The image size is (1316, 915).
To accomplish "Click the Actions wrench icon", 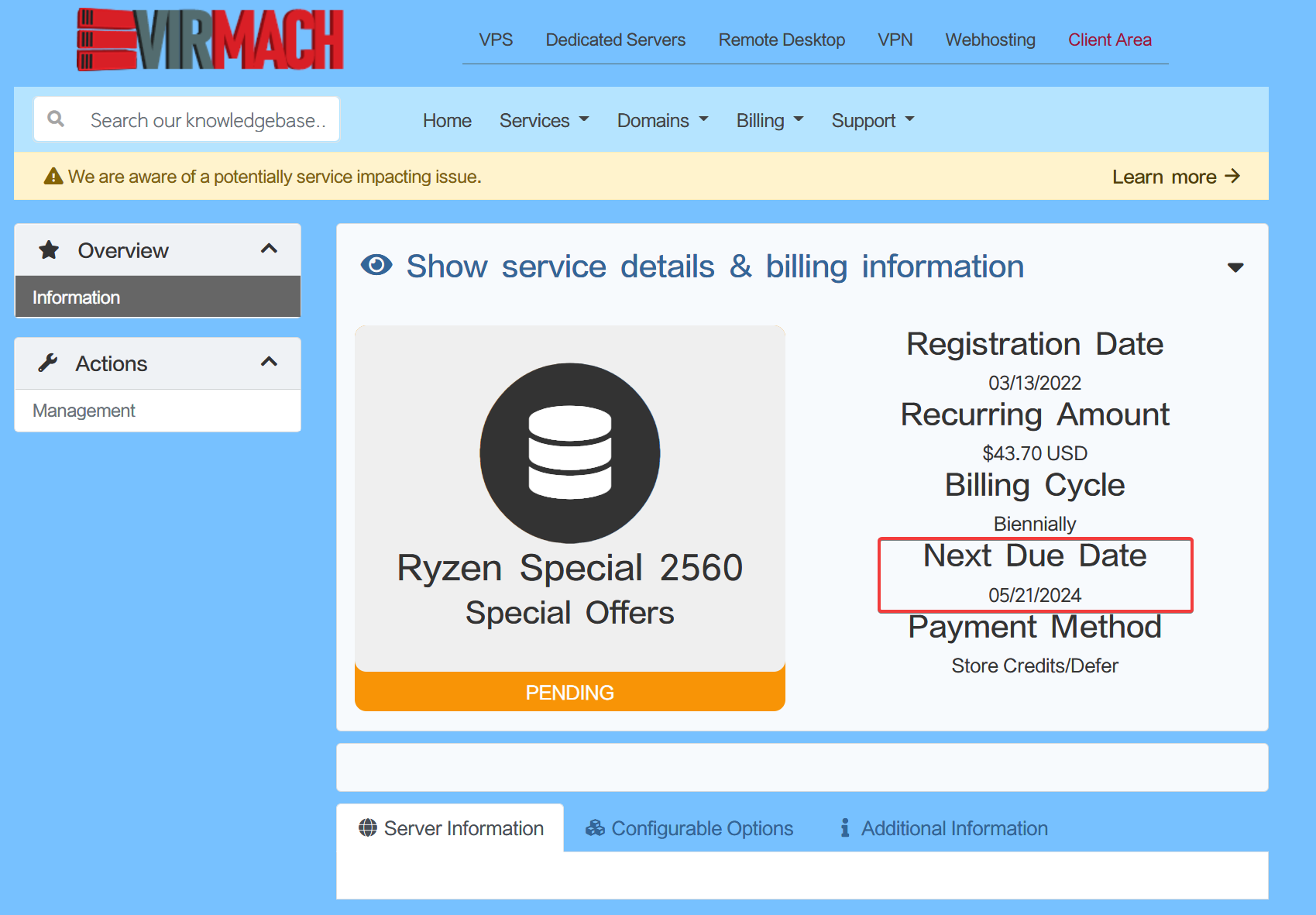I will [x=48, y=363].
